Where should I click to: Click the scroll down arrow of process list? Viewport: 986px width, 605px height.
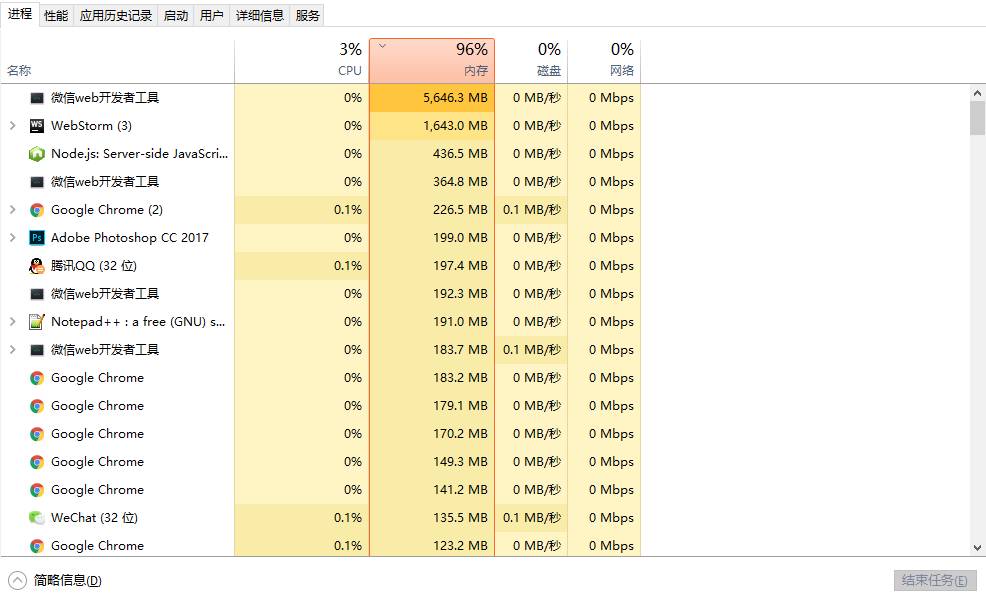tap(978, 547)
